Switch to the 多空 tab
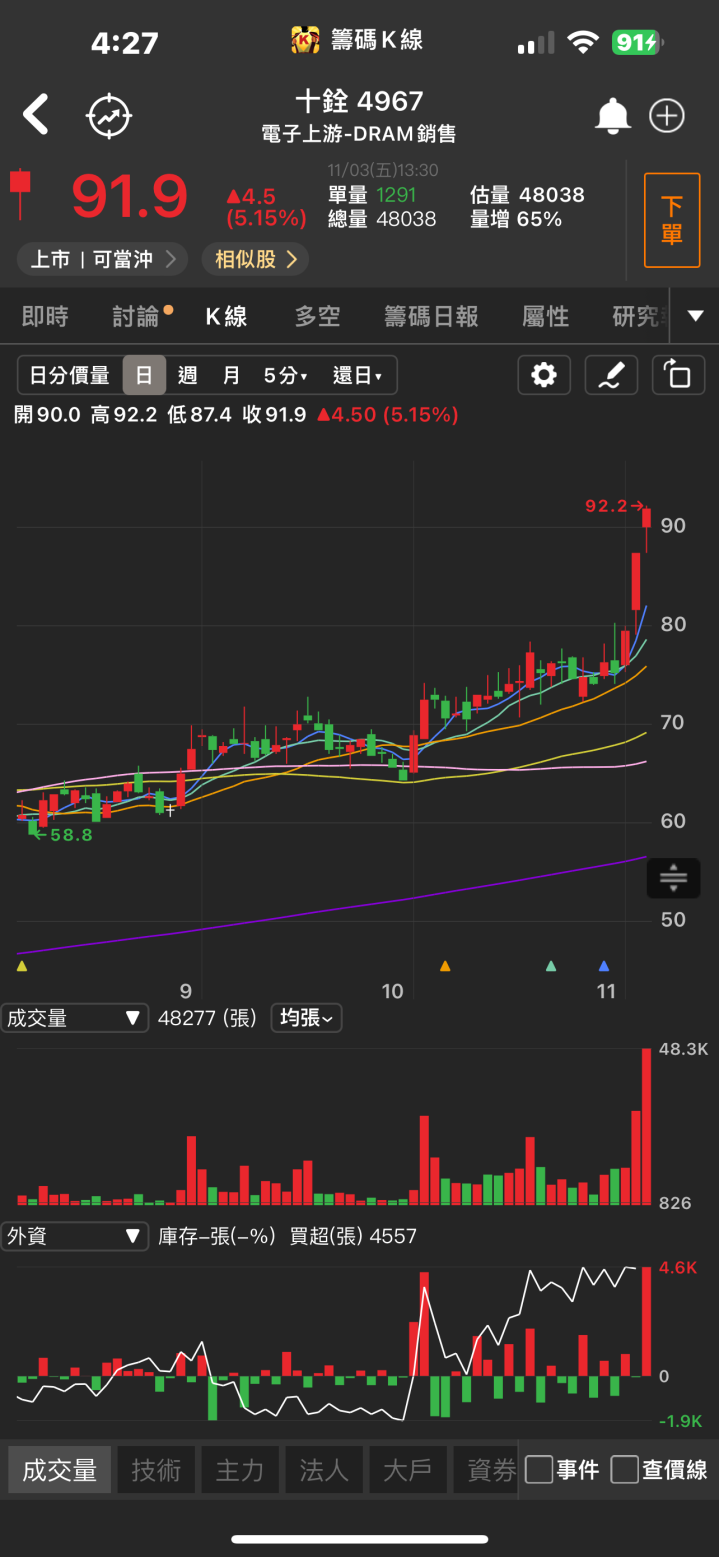 point(318,317)
